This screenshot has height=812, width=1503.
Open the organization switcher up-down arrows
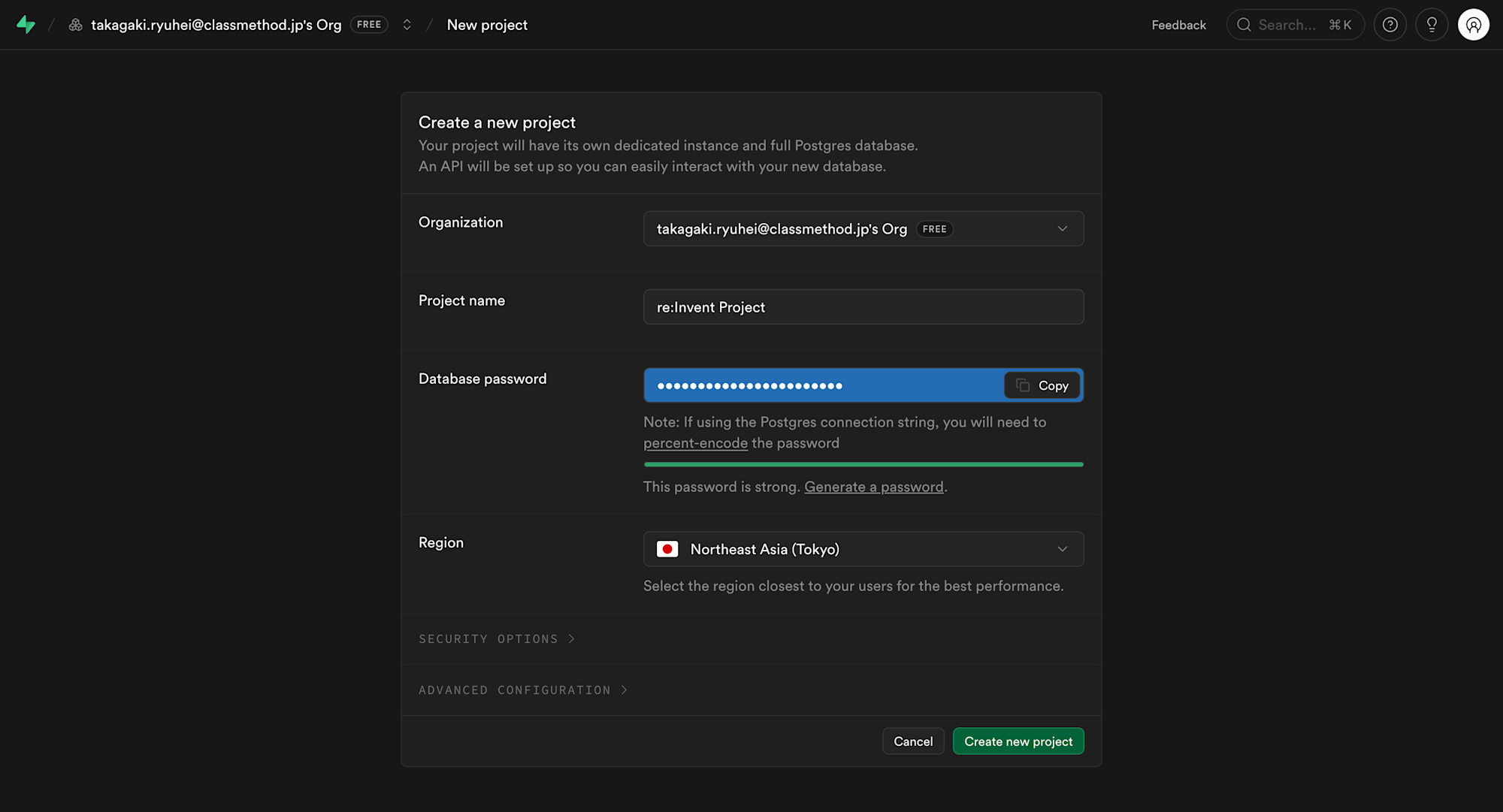pyautogui.click(x=407, y=25)
